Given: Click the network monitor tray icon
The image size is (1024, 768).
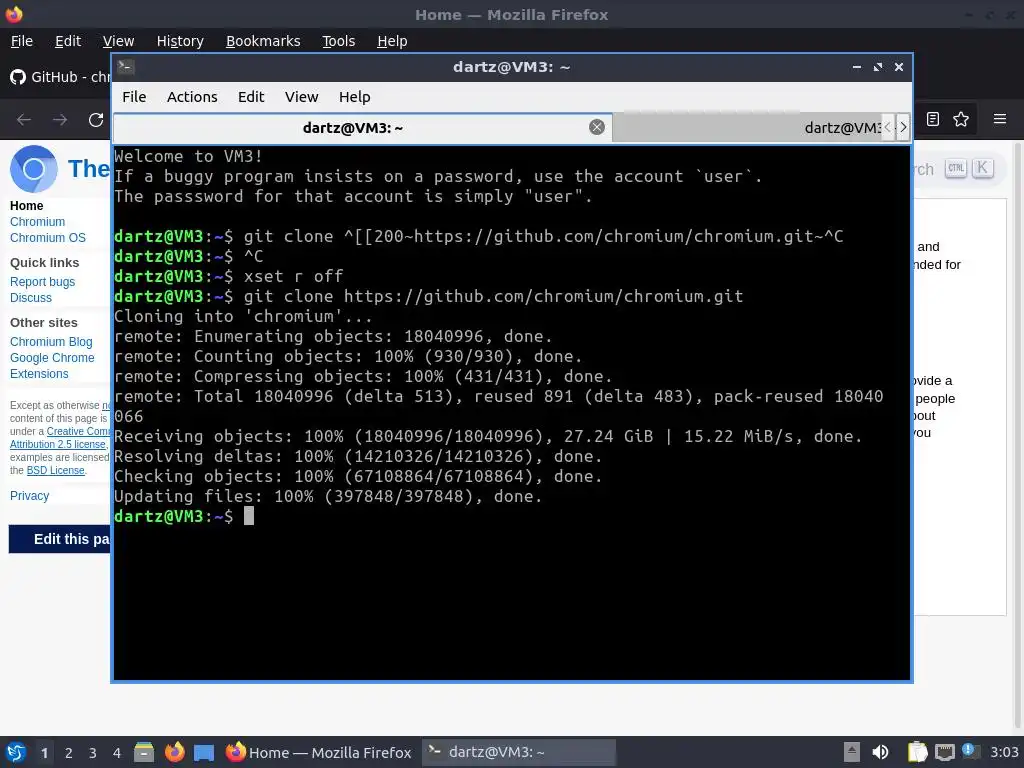Looking at the screenshot, I should click(944, 752).
